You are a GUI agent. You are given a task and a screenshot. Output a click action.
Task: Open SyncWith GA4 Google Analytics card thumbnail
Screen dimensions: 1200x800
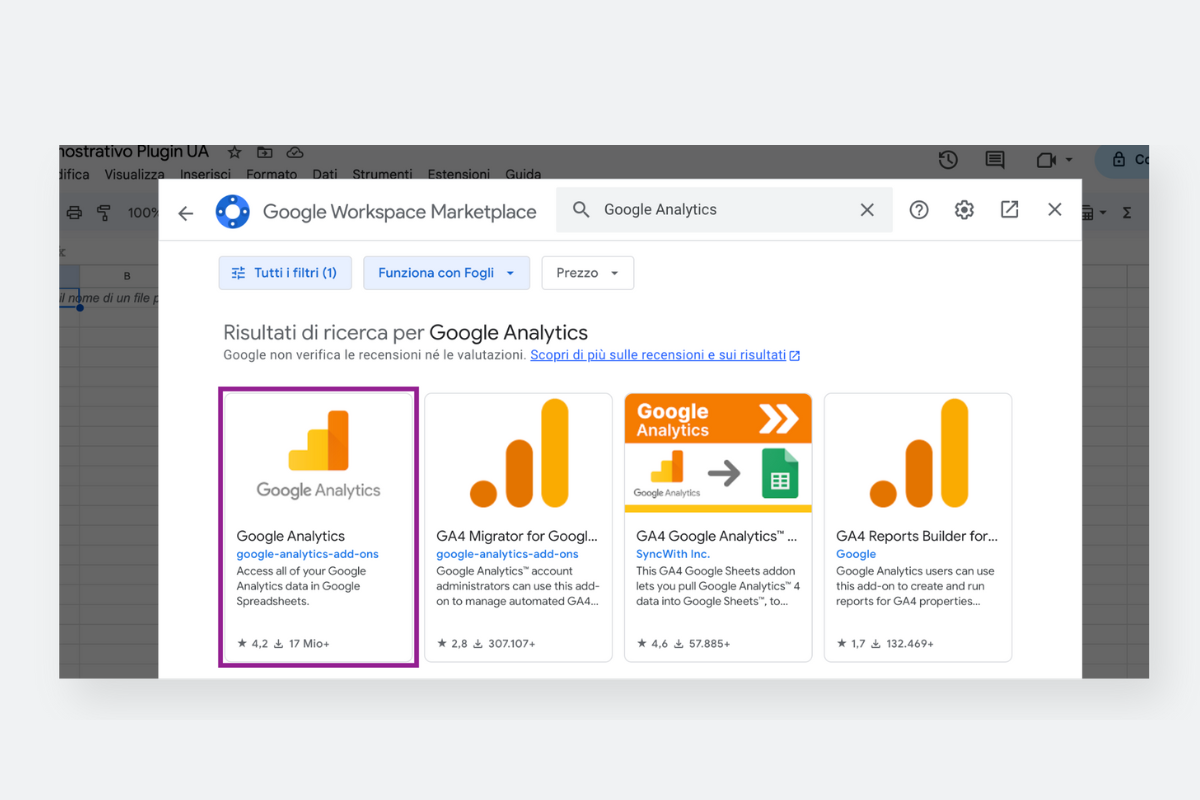718,453
